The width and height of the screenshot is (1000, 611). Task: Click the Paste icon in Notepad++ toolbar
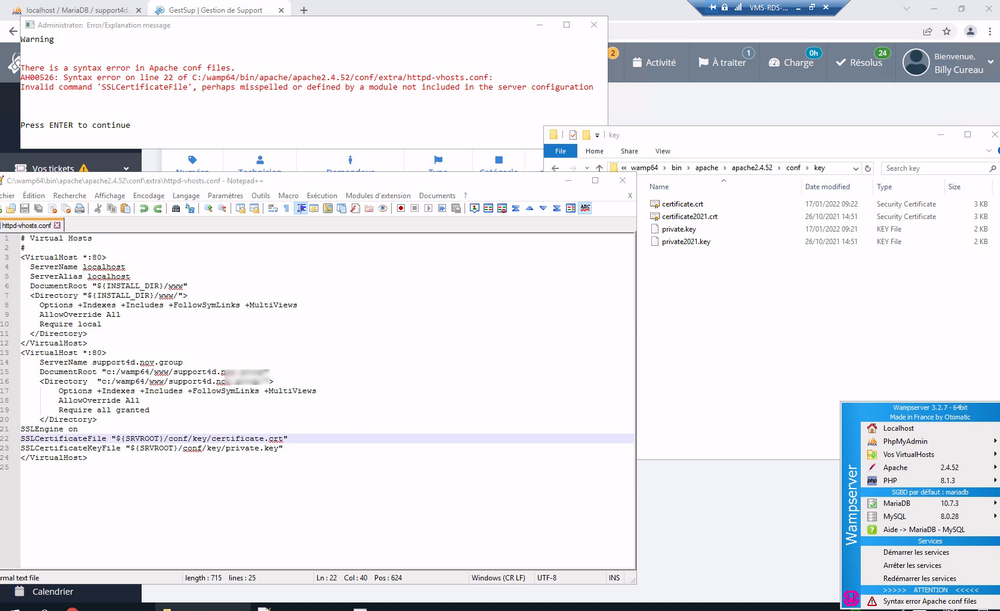(x=126, y=208)
